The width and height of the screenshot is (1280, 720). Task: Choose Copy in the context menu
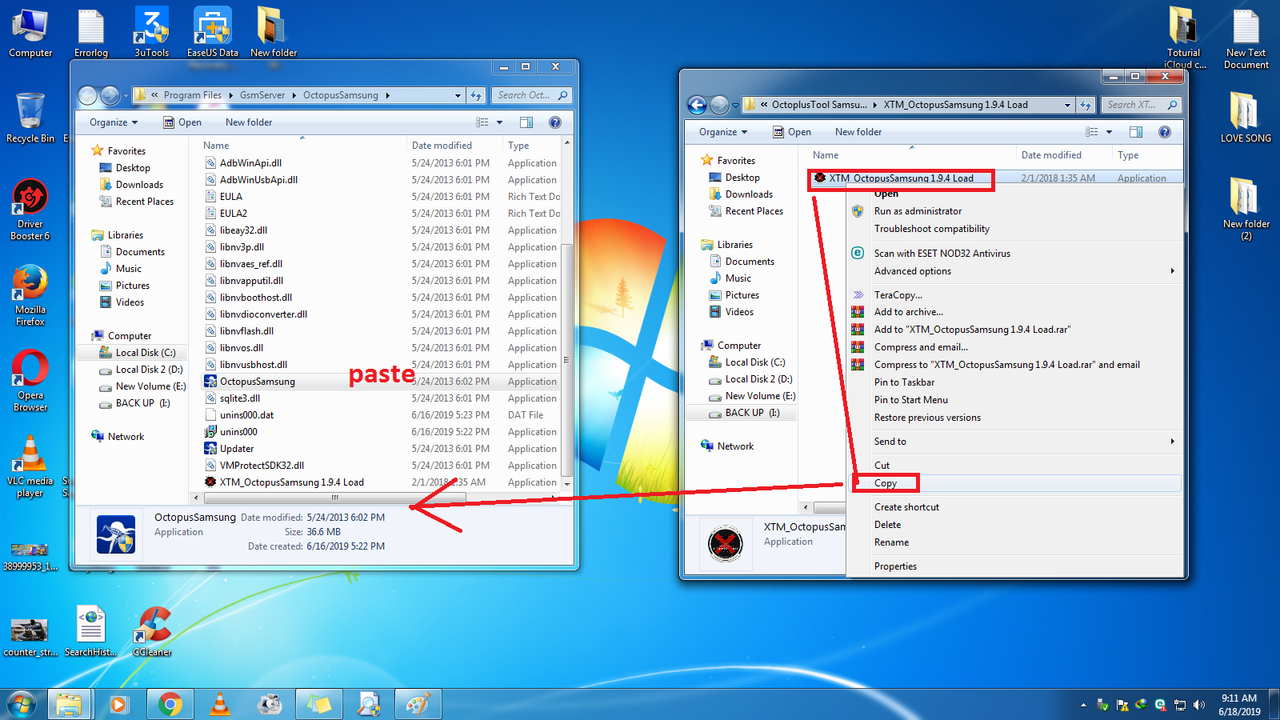pyautogui.click(x=1014, y=483)
